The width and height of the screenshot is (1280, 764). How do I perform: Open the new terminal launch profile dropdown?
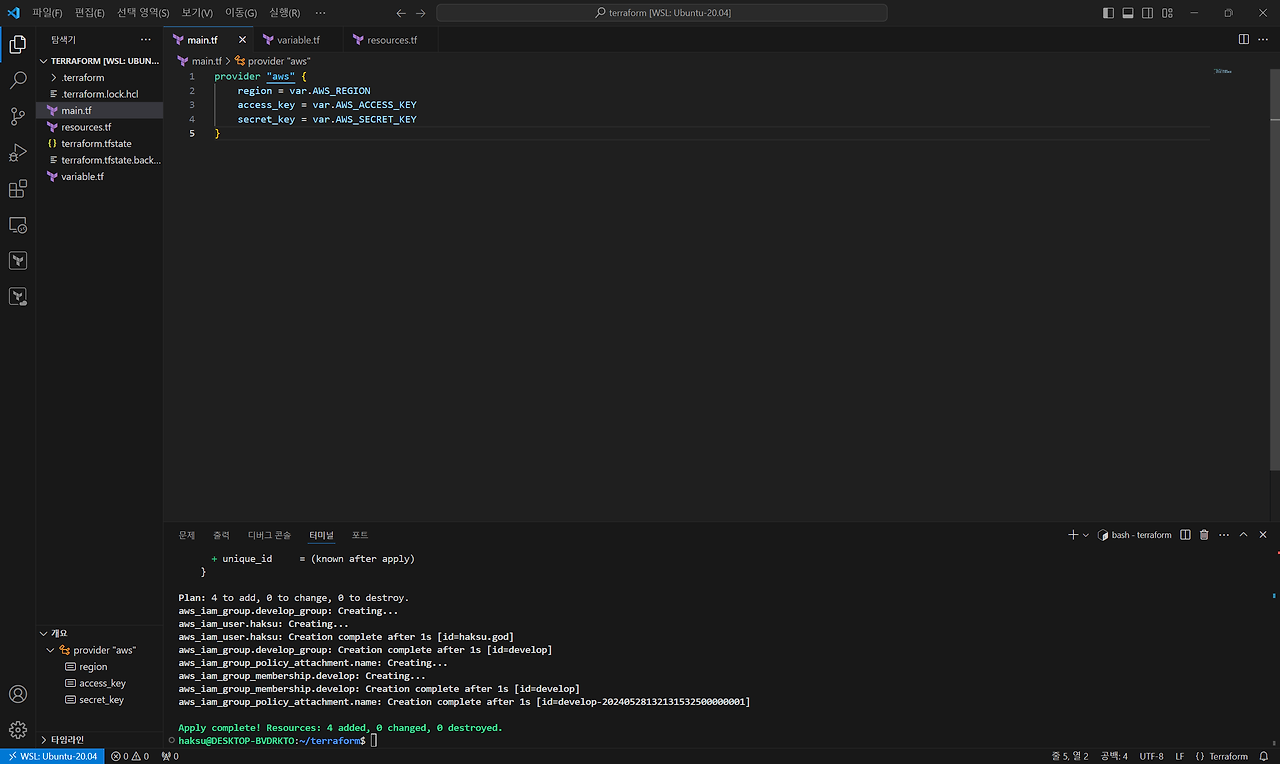(x=1086, y=535)
